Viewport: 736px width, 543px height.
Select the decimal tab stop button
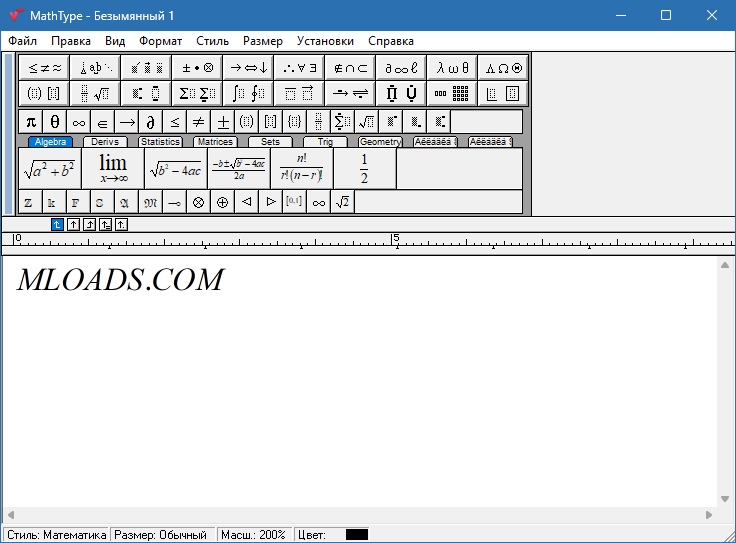[x=121, y=225]
